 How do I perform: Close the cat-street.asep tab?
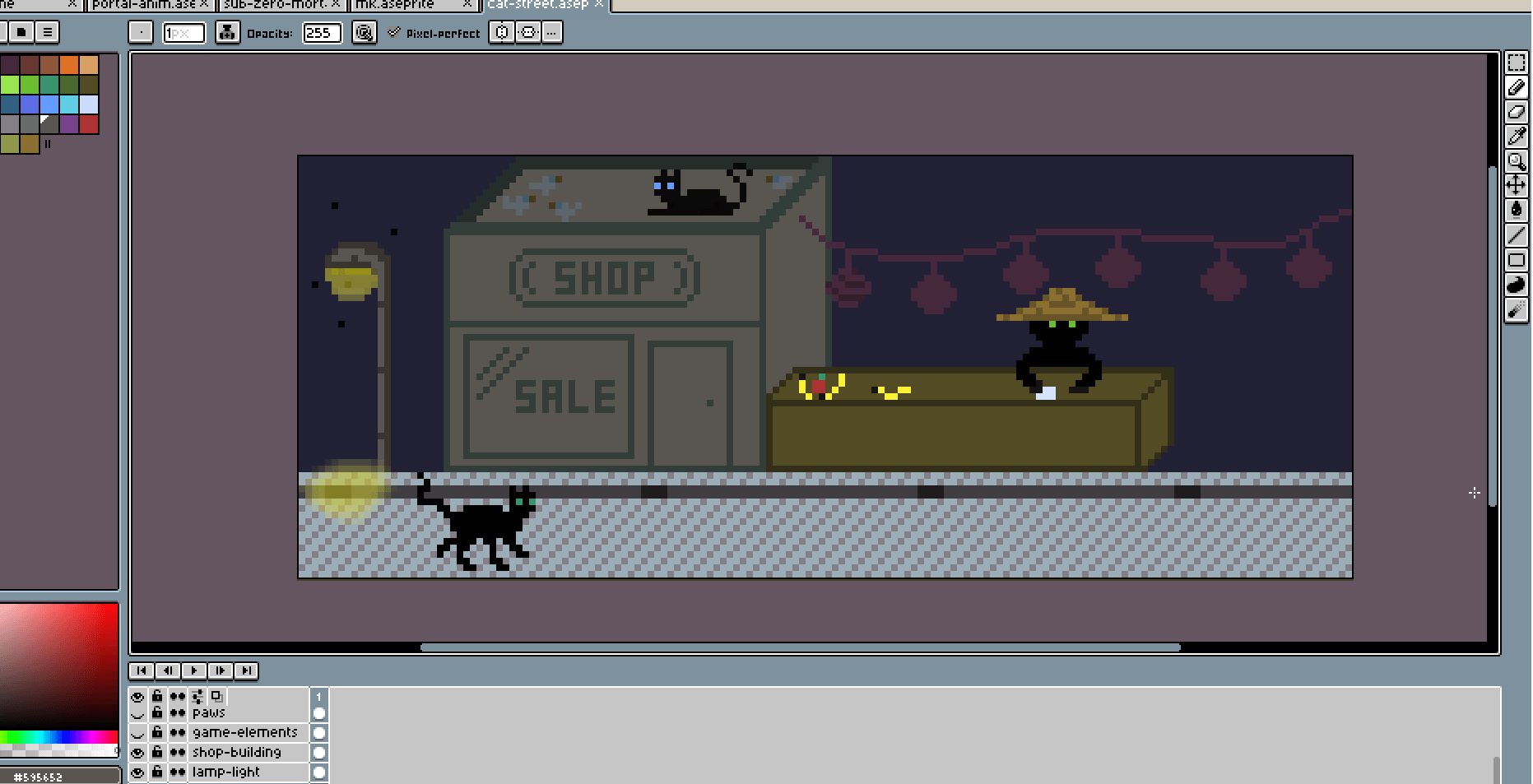(599, 4)
